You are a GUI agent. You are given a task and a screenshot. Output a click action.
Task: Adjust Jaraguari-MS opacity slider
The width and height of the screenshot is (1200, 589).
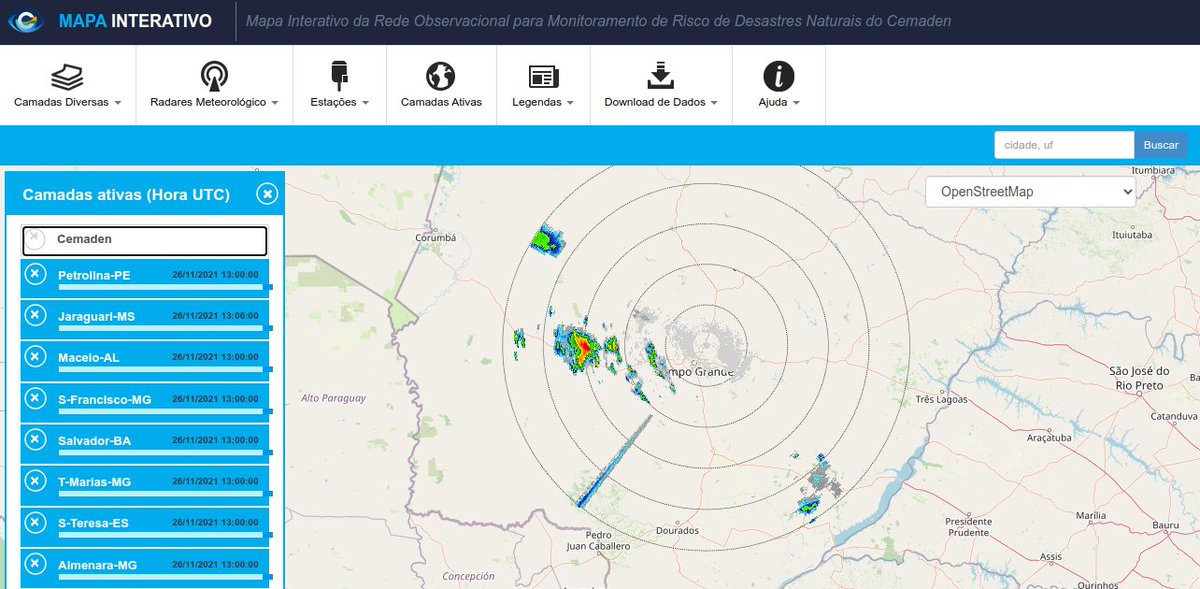pos(165,328)
